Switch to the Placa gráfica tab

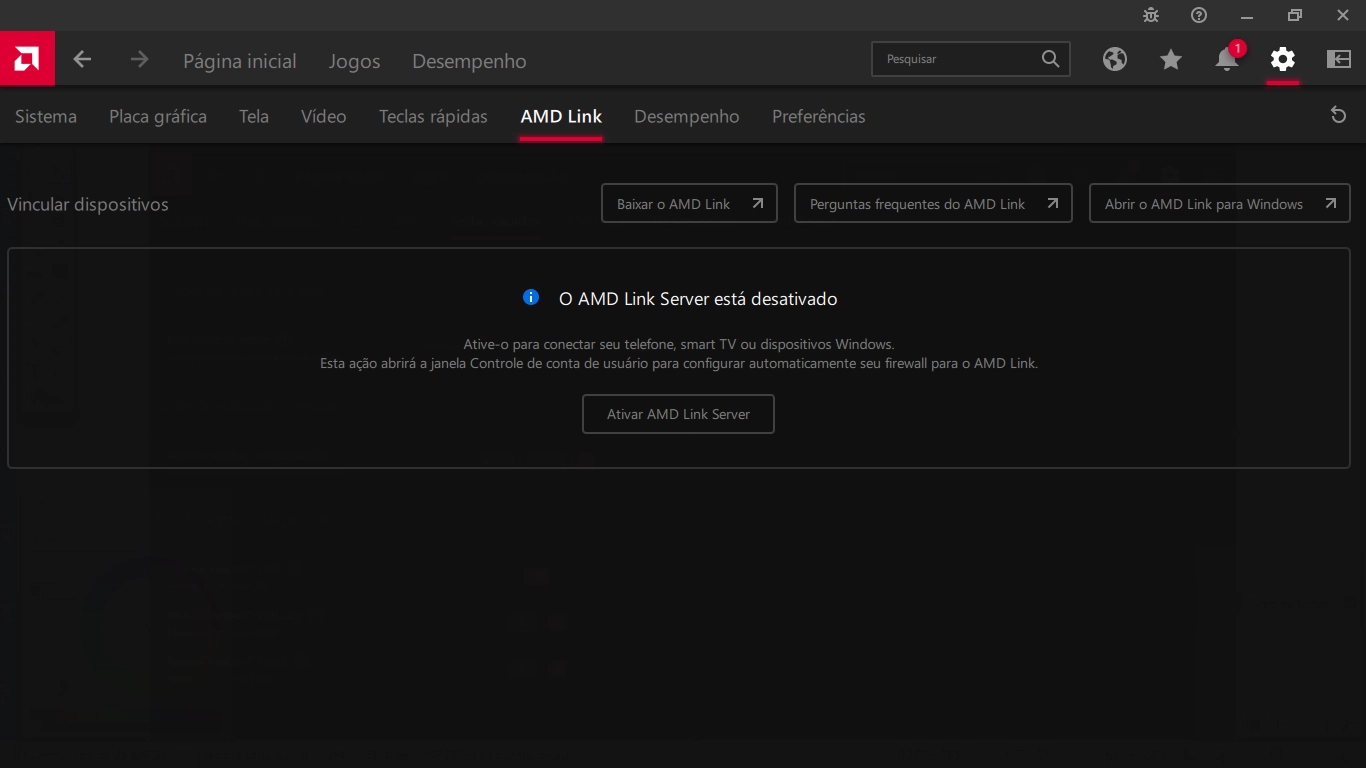pos(158,116)
